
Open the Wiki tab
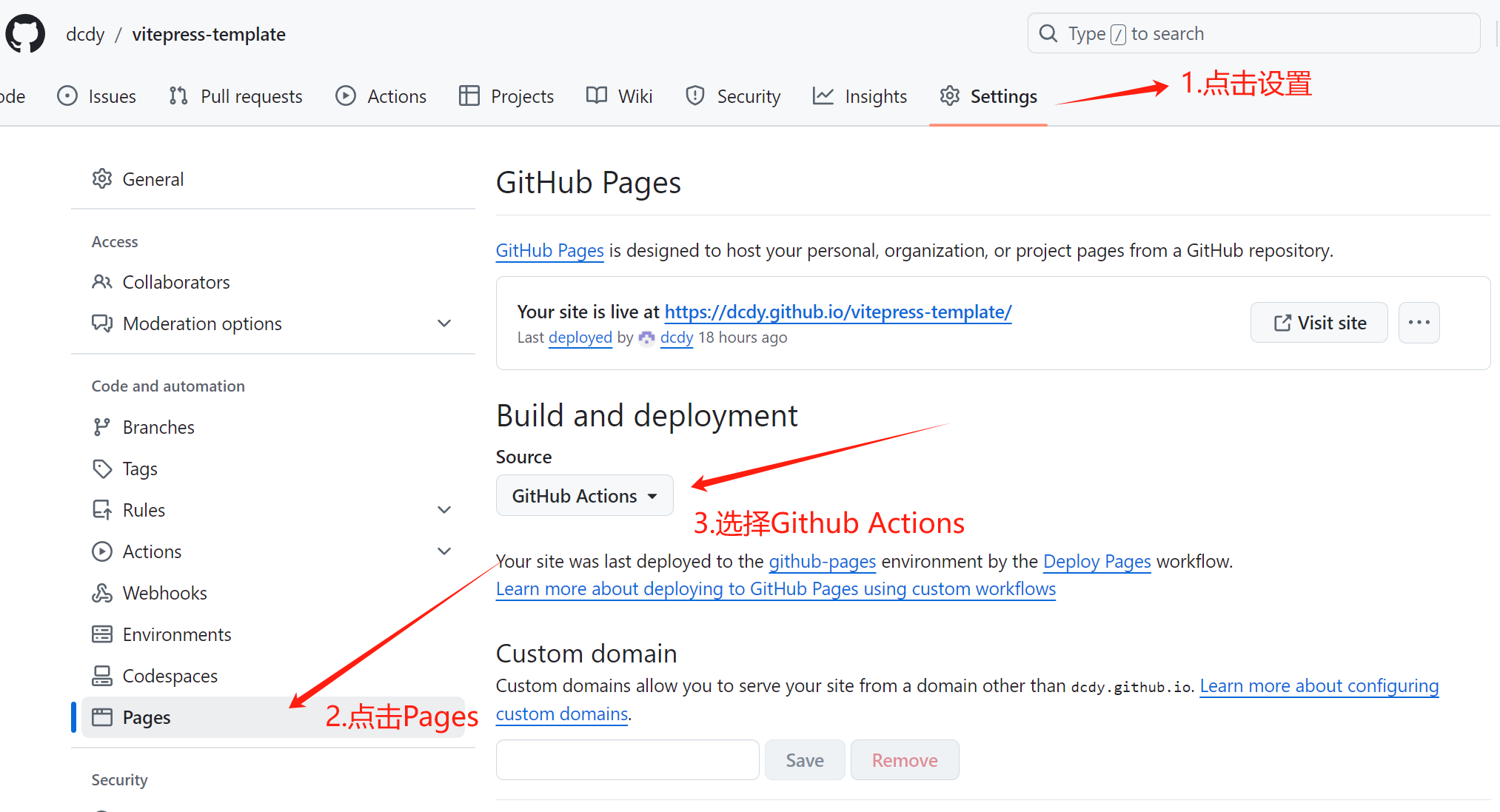(619, 96)
